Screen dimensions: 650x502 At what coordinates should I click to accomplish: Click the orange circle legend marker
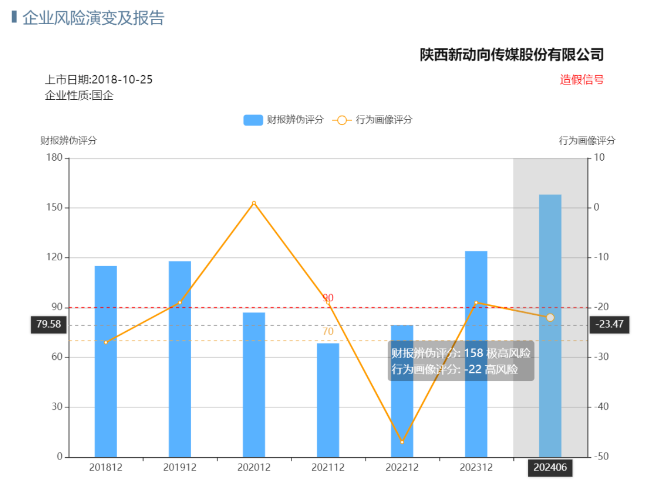pos(342,120)
